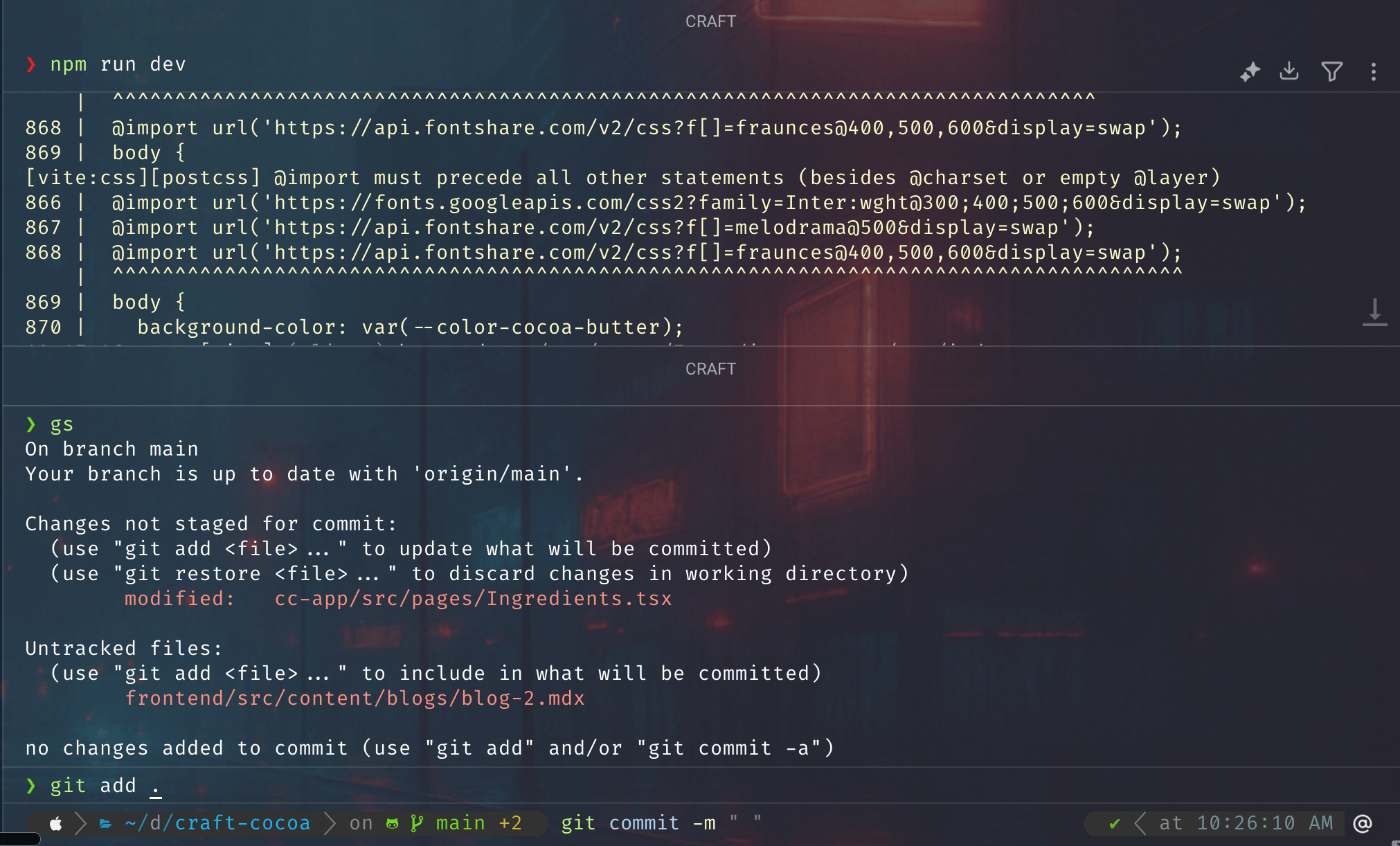Open the modified Ingredients.tsx file path
The height and width of the screenshot is (846, 1400).
pyautogui.click(x=474, y=598)
